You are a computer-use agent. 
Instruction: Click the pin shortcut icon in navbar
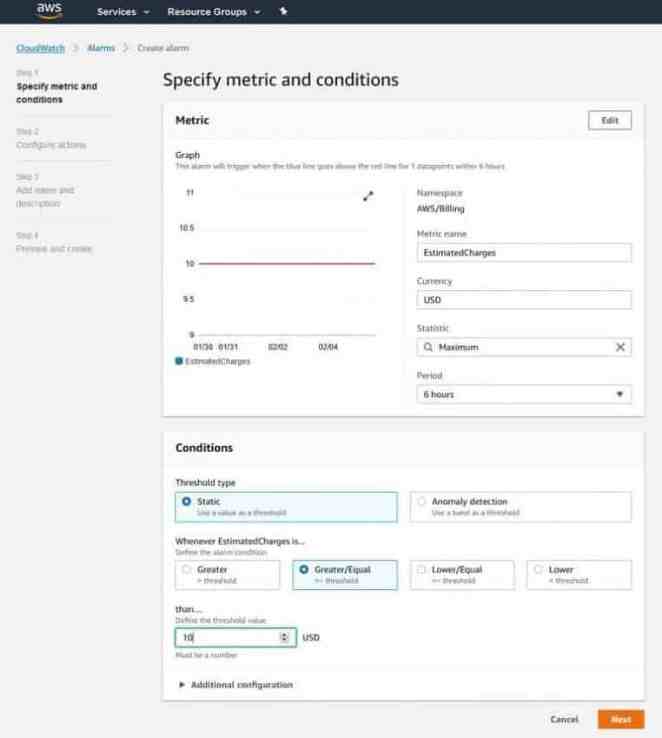(283, 11)
